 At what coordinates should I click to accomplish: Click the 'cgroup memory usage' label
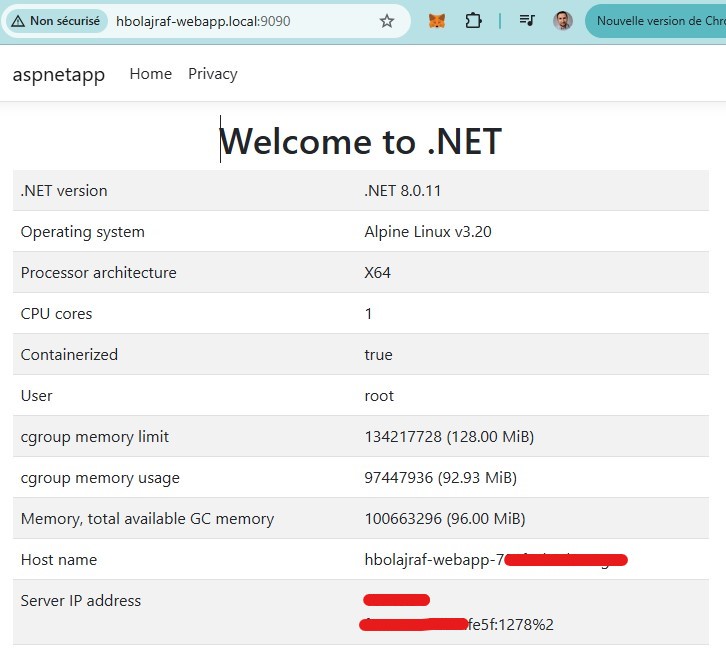point(100,478)
